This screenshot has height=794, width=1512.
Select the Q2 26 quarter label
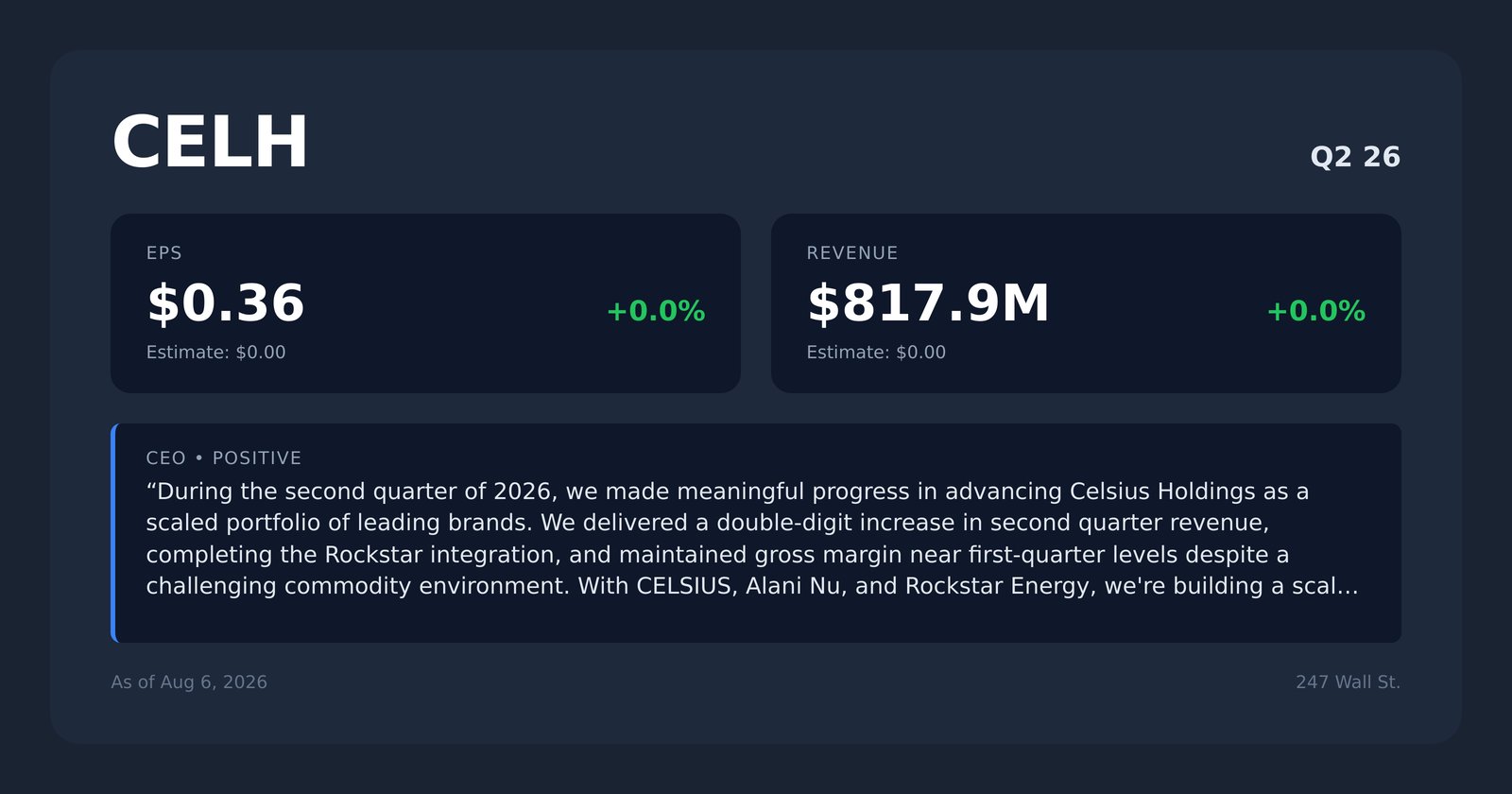coord(1355,157)
